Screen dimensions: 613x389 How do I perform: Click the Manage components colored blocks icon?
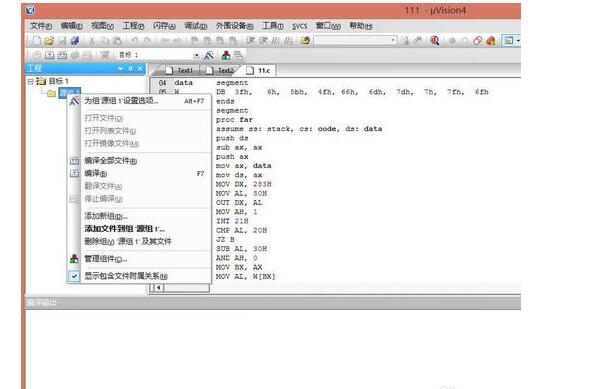click(226, 55)
